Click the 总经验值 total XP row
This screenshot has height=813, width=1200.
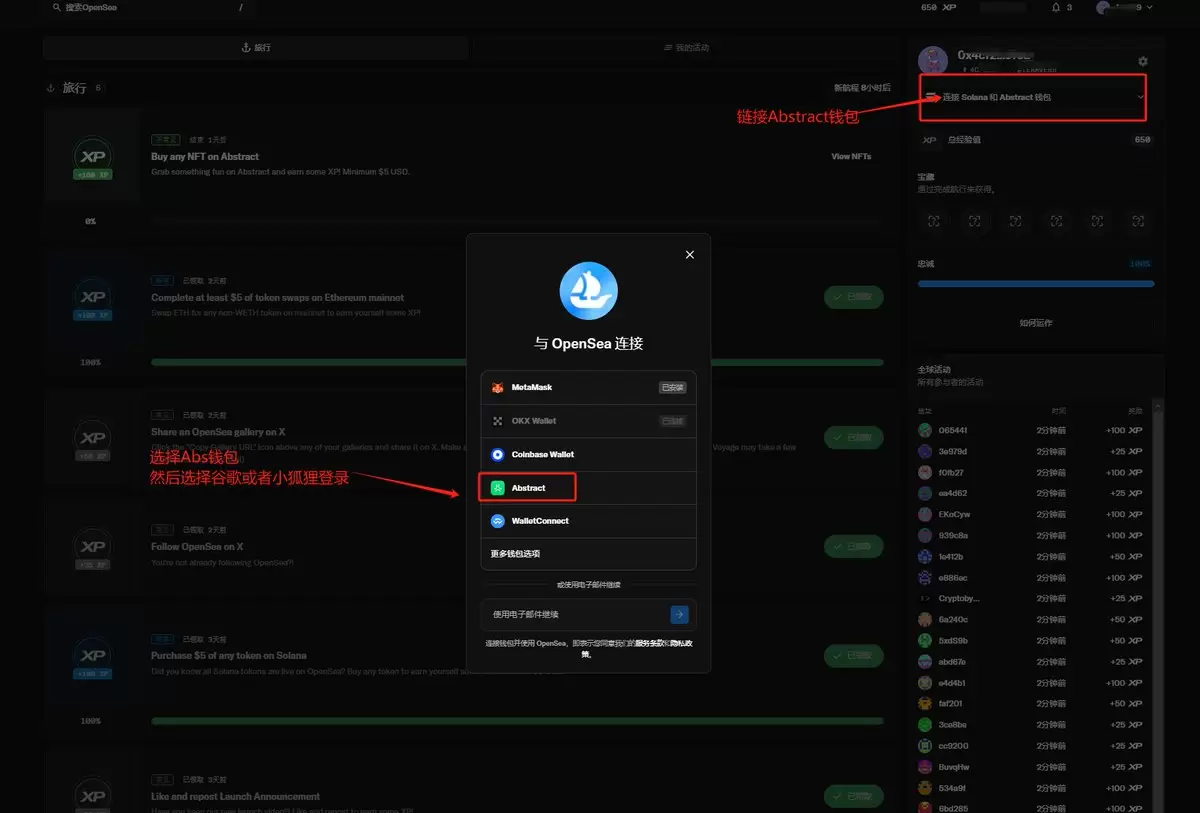coord(1036,140)
